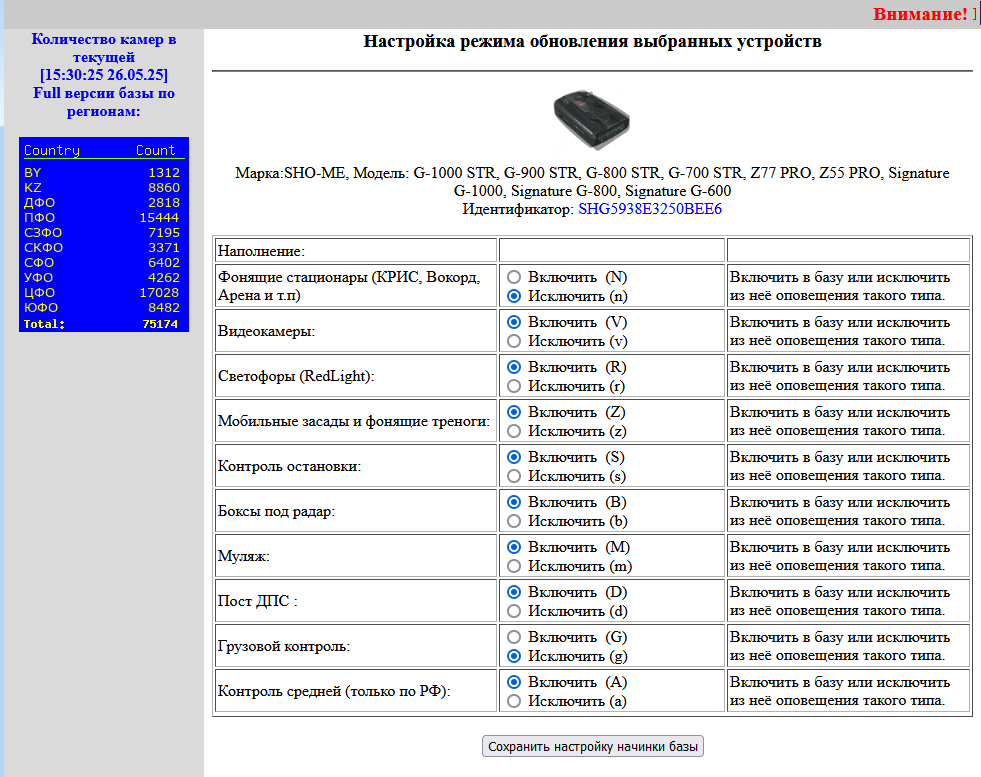981x777 pixels.
Task: Choose Исключить (s) for Контроль остановки
Action: [514, 476]
